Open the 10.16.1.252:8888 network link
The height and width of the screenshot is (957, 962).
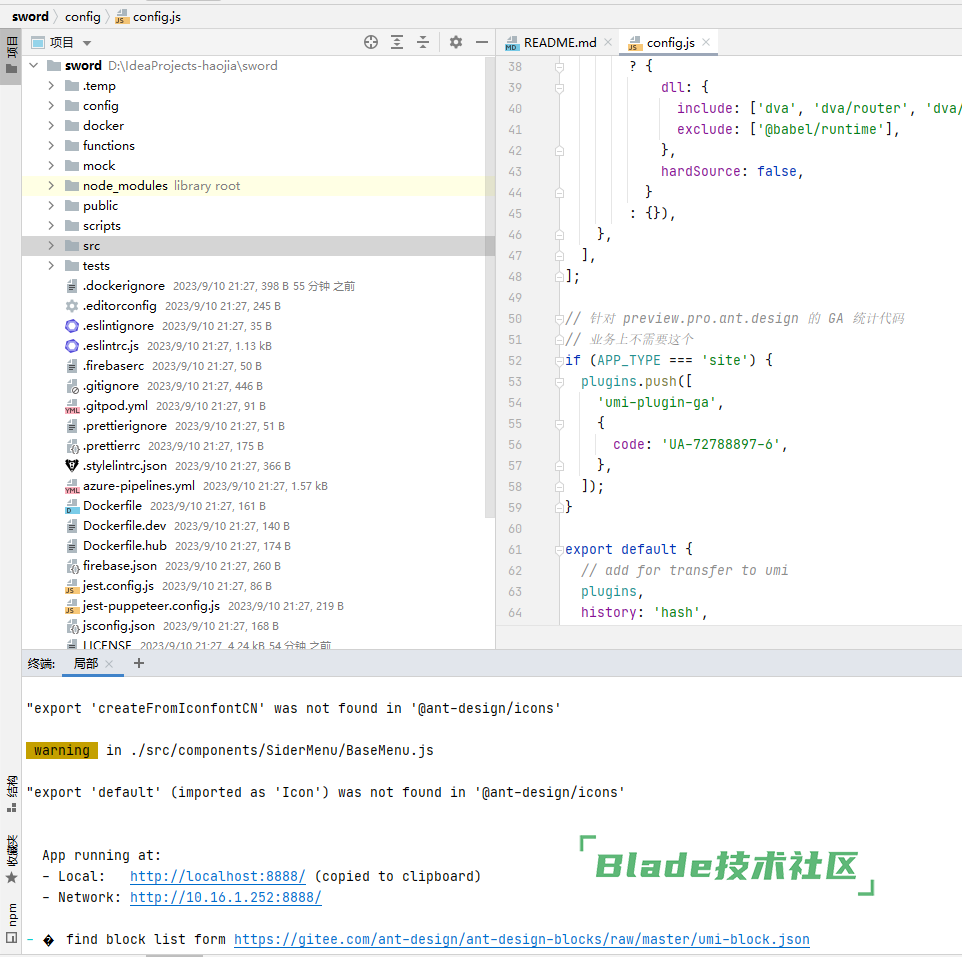click(x=226, y=897)
